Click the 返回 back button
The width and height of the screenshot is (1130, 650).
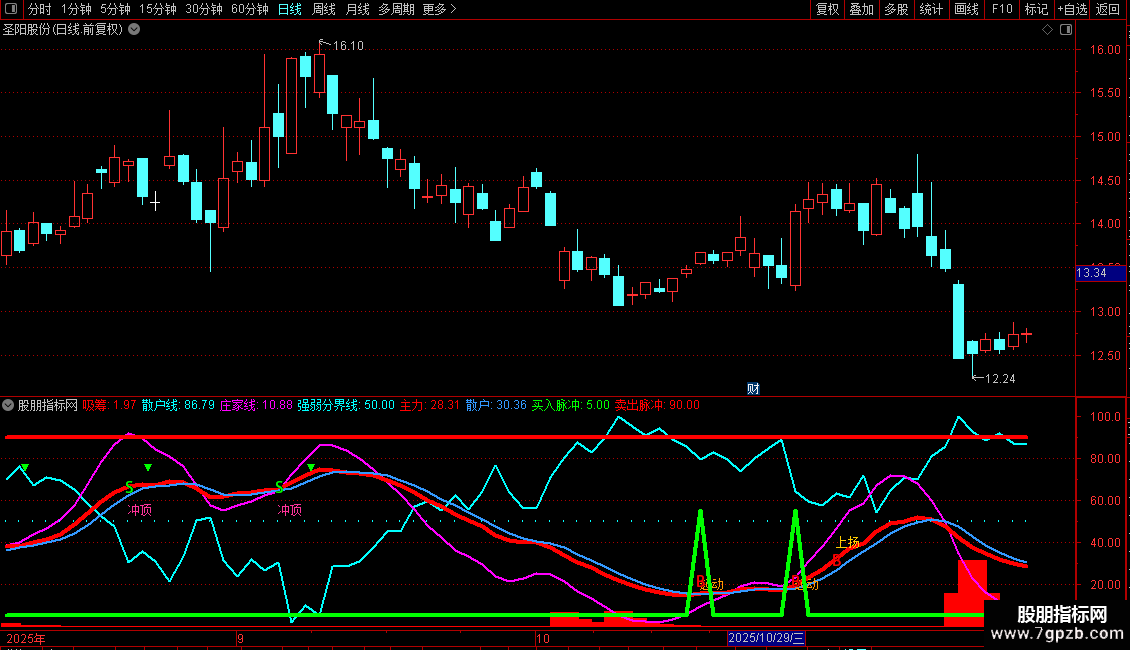(x=1108, y=9)
